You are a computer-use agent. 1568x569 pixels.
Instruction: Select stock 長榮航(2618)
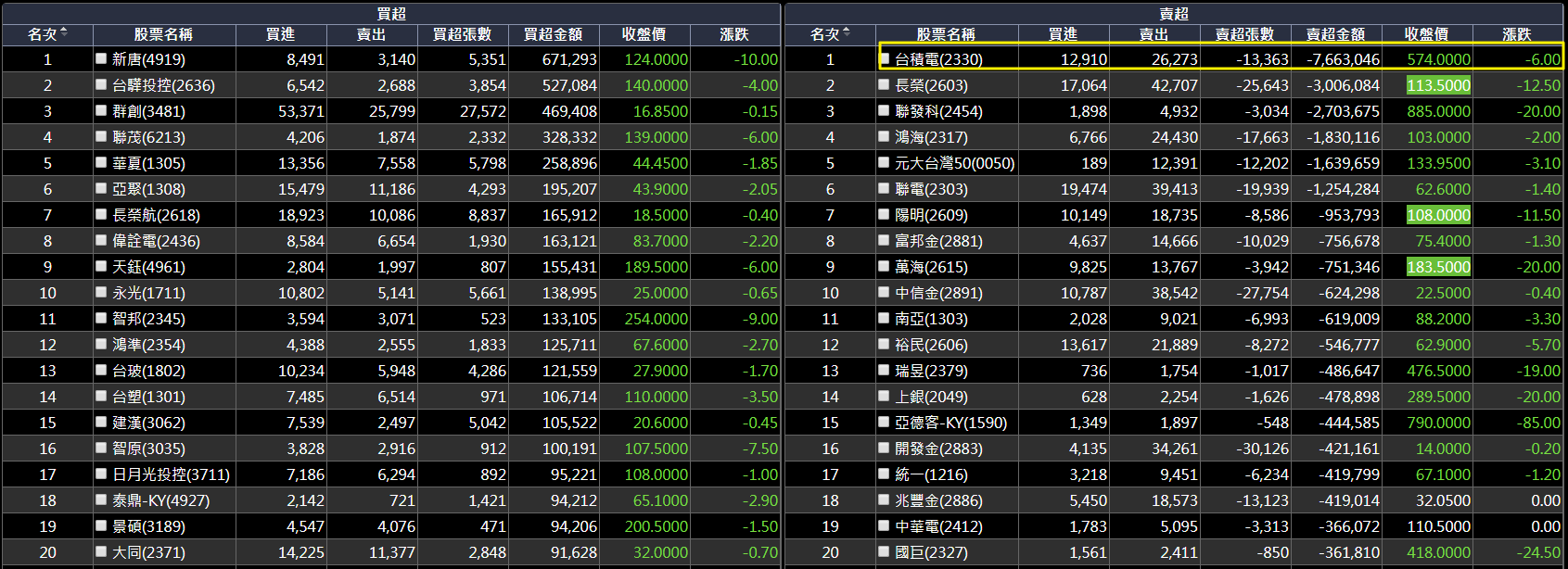(x=156, y=215)
